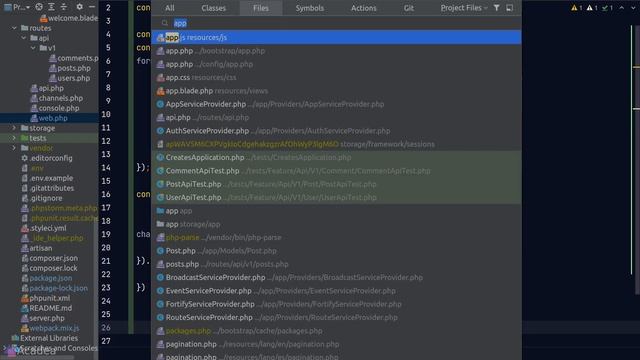Open the Project view dropdown
Screen dimensions: 640x360
16,7
